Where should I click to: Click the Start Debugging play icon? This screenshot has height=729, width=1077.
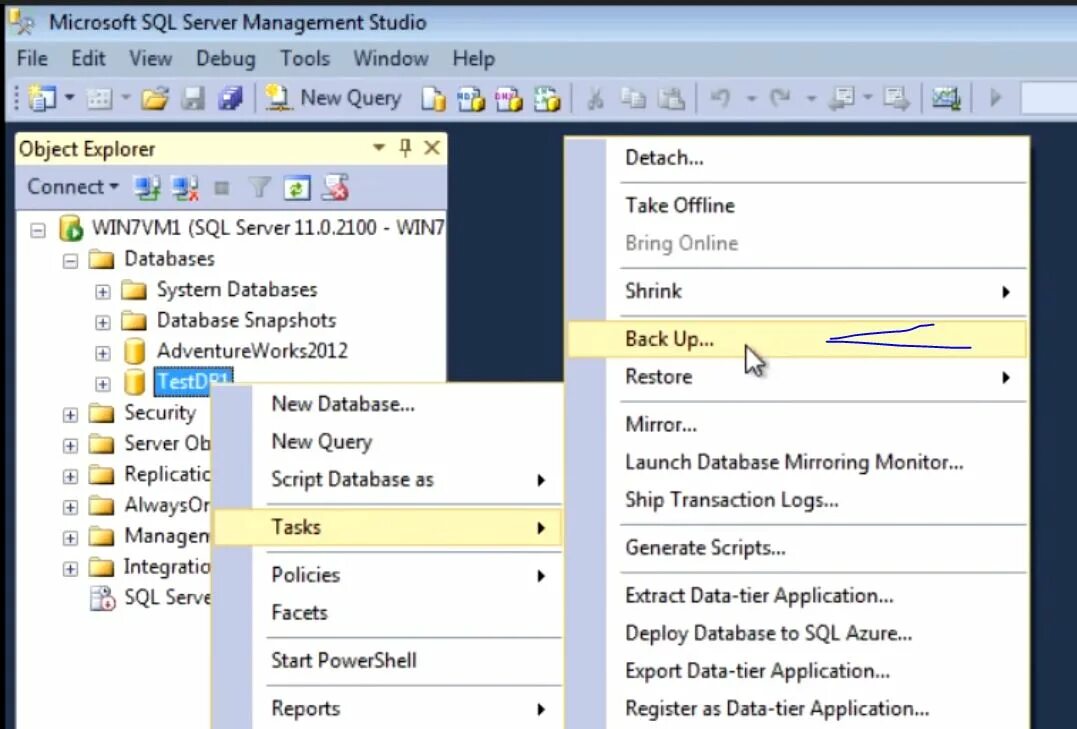(x=995, y=98)
